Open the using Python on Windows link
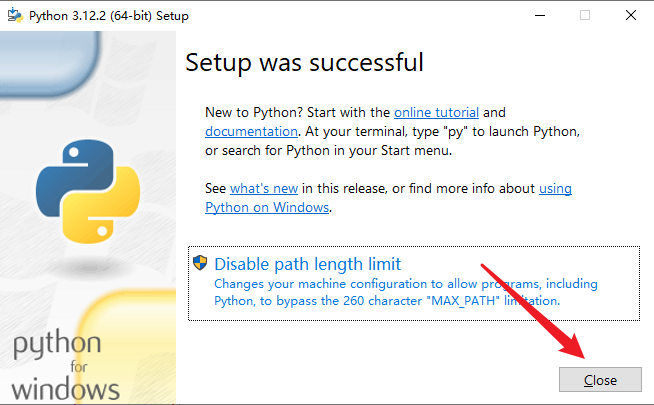The image size is (654, 405). pyautogui.click(x=555, y=188)
